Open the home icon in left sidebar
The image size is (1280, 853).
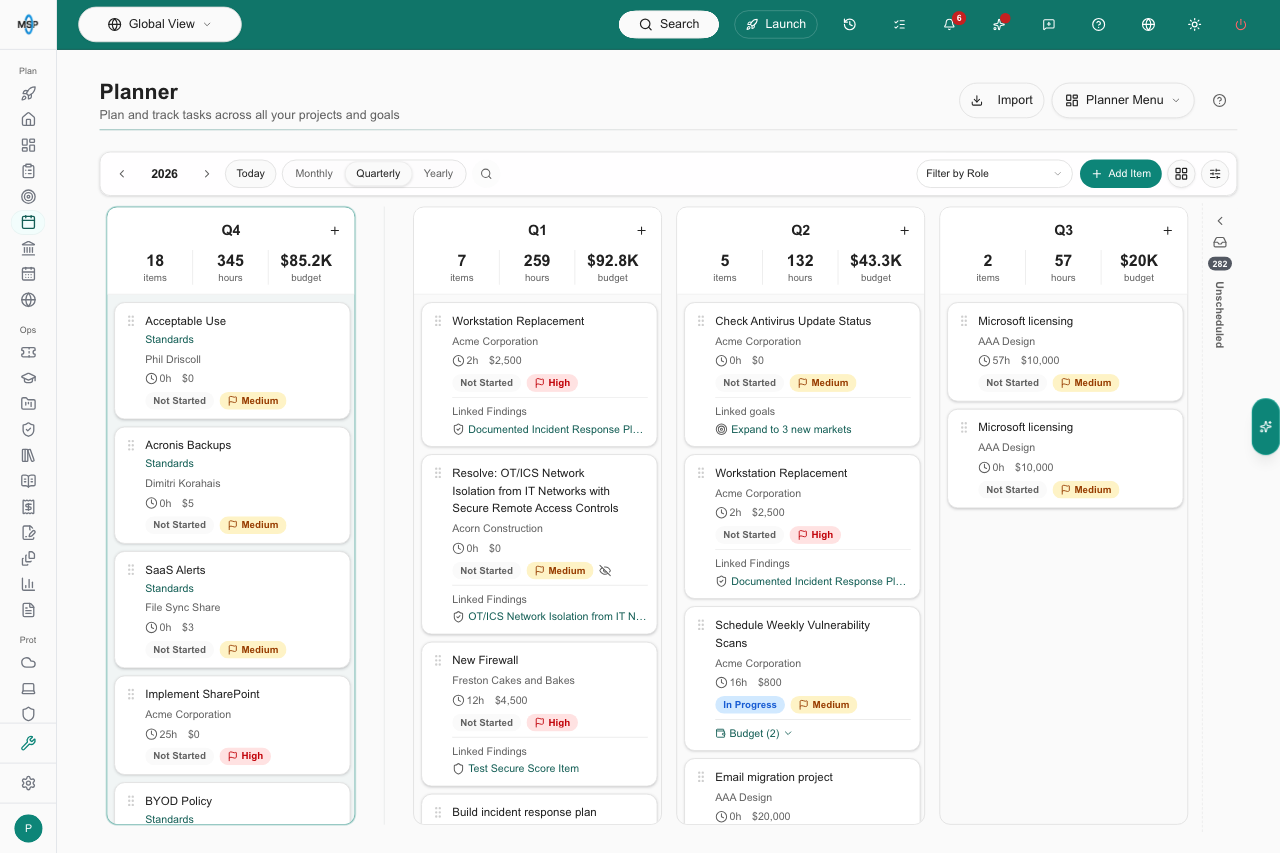click(x=28, y=119)
